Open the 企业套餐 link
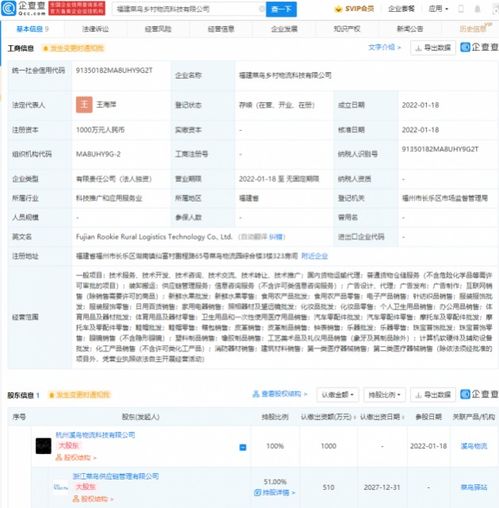Image resolution: width=499 pixels, height=508 pixels. click(401, 9)
